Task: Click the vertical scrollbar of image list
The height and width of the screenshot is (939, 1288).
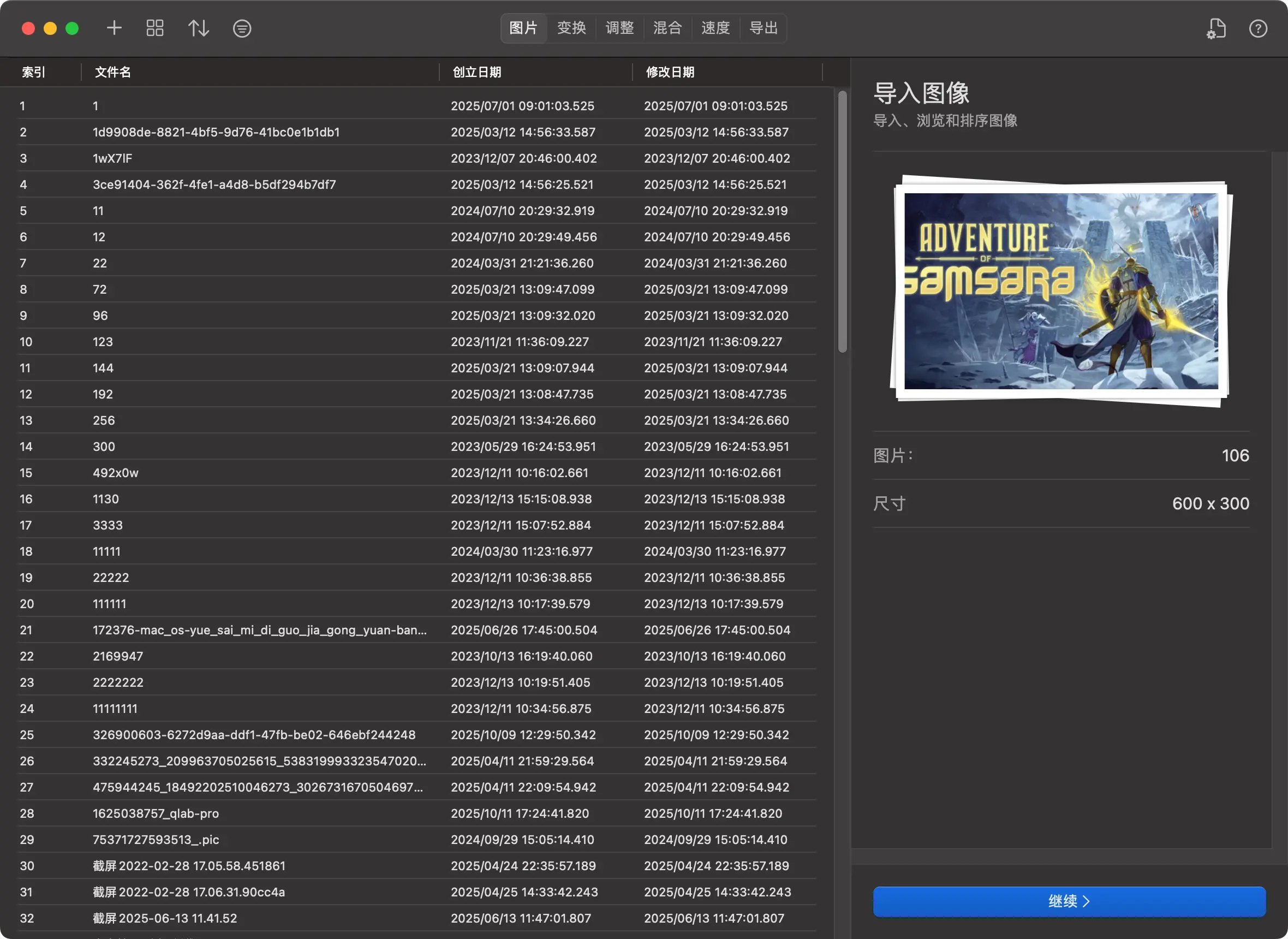Action: pyautogui.click(x=842, y=222)
